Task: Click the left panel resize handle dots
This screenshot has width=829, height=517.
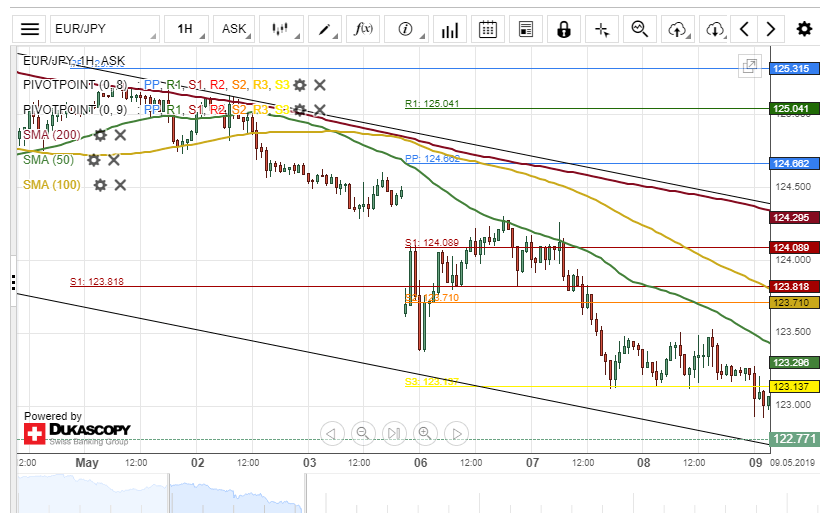Action: pos(13,283)
